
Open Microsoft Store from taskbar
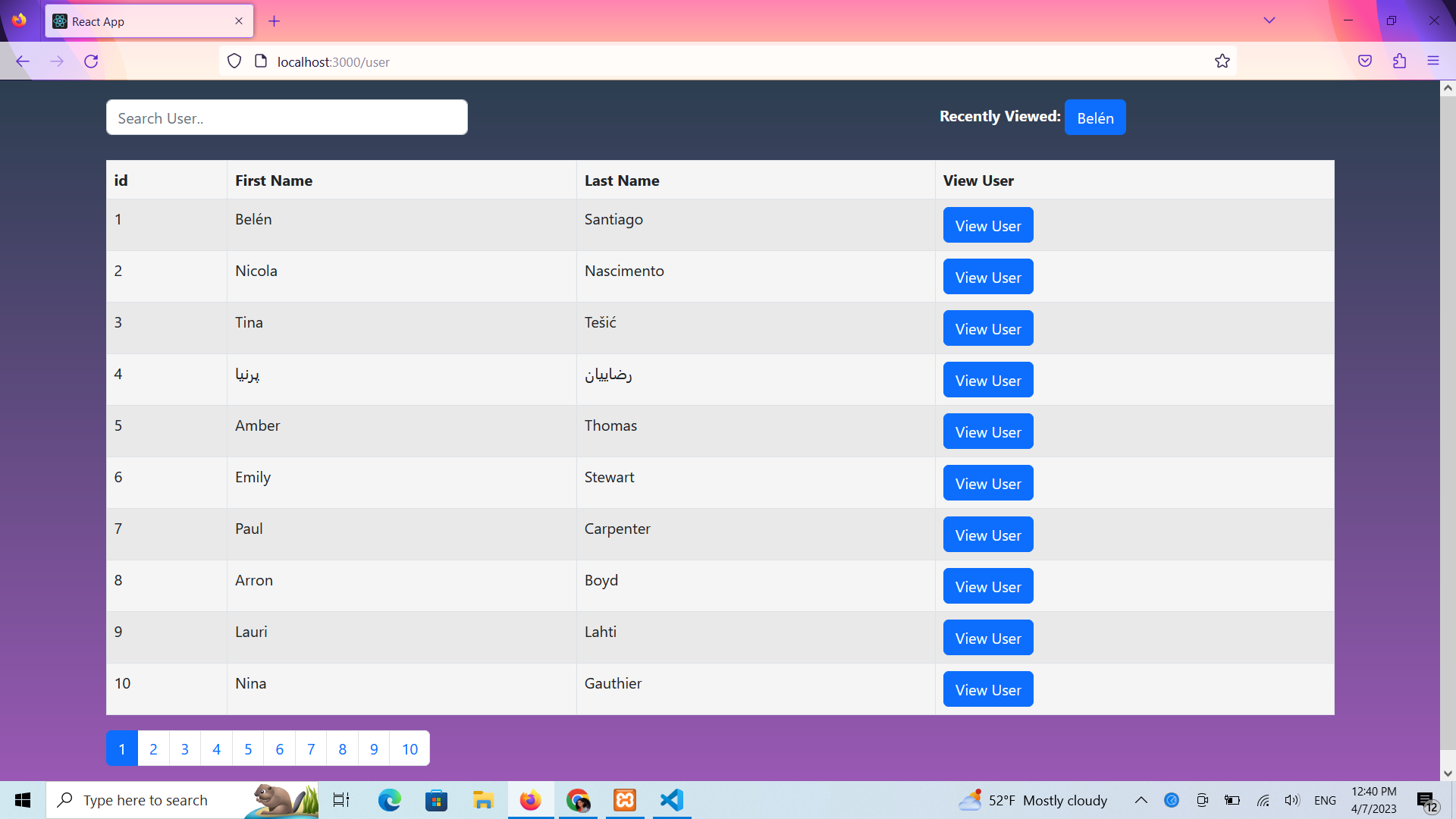(436, 800)
